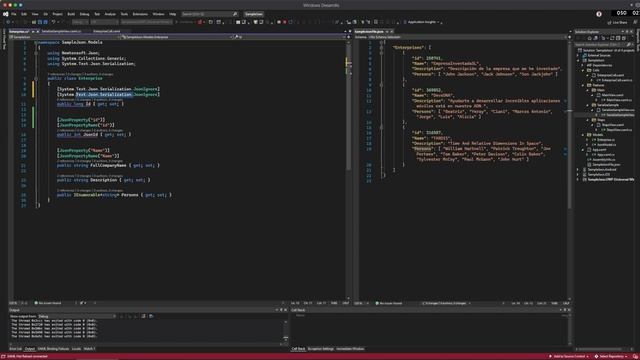Open the Debug solution configuration dropdown
Viewport: 640px width, 360px height.
(80, 22)
